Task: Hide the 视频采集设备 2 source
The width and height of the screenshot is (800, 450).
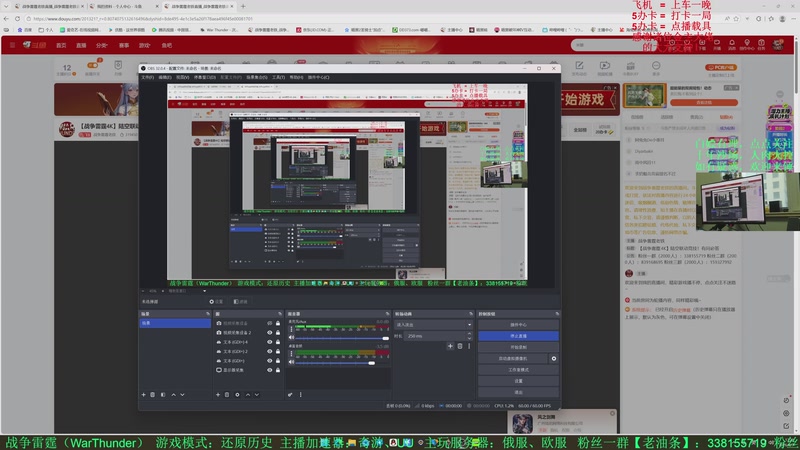Action: [269, 333]
